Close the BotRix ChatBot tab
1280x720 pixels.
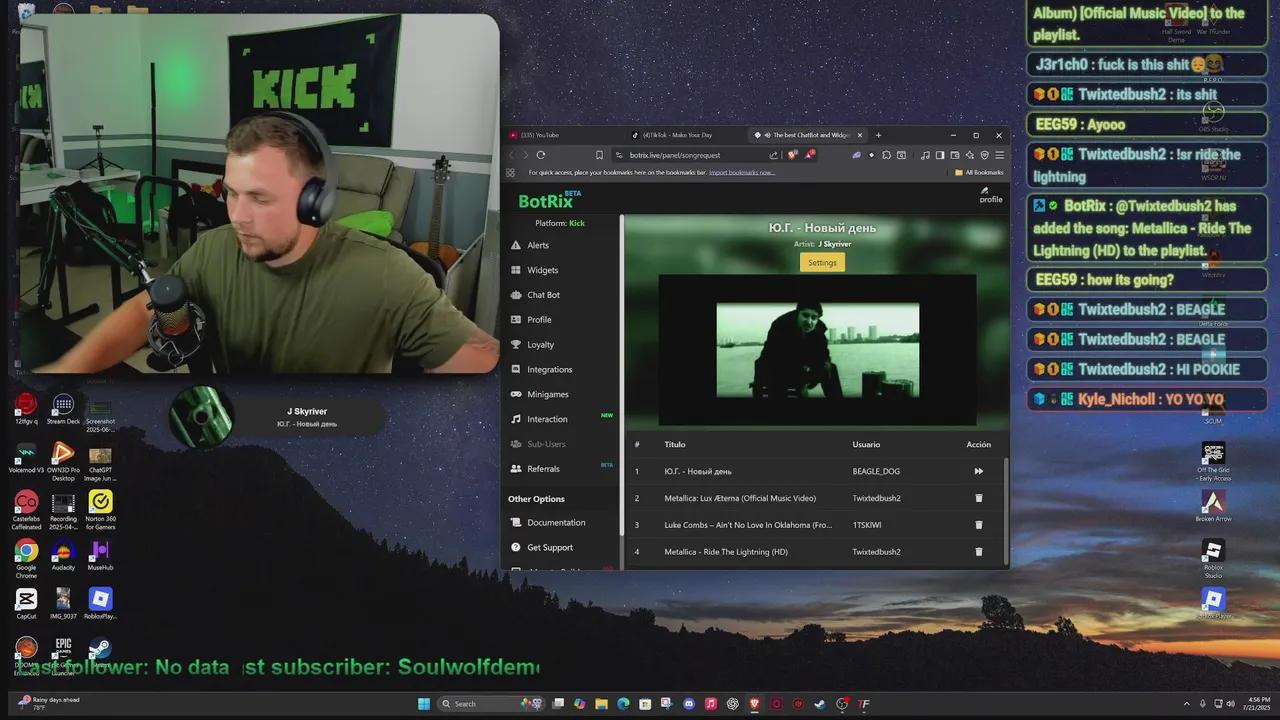(x=859, y=135)
